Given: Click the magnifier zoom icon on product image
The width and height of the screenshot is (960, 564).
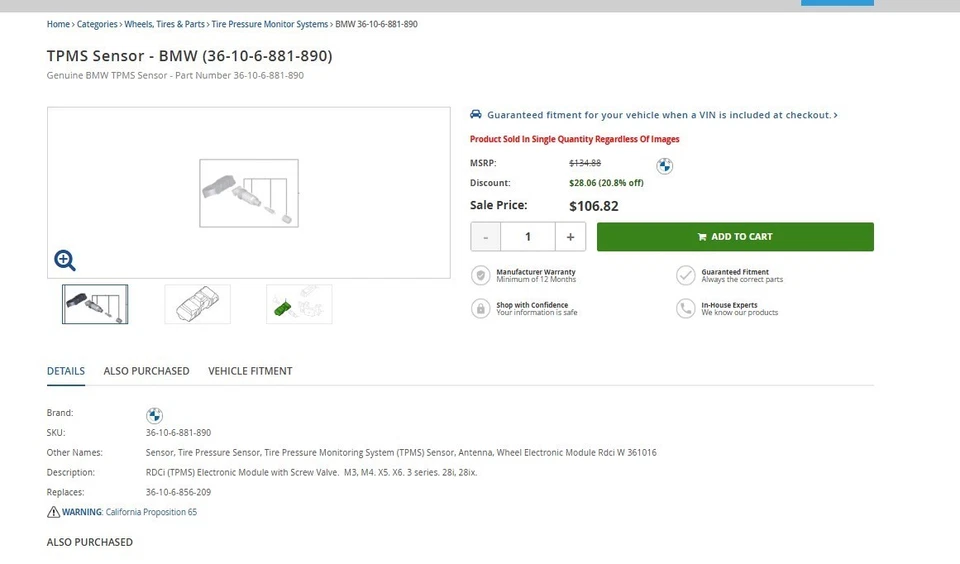Looking at the screenshot, I should [65, 261].
